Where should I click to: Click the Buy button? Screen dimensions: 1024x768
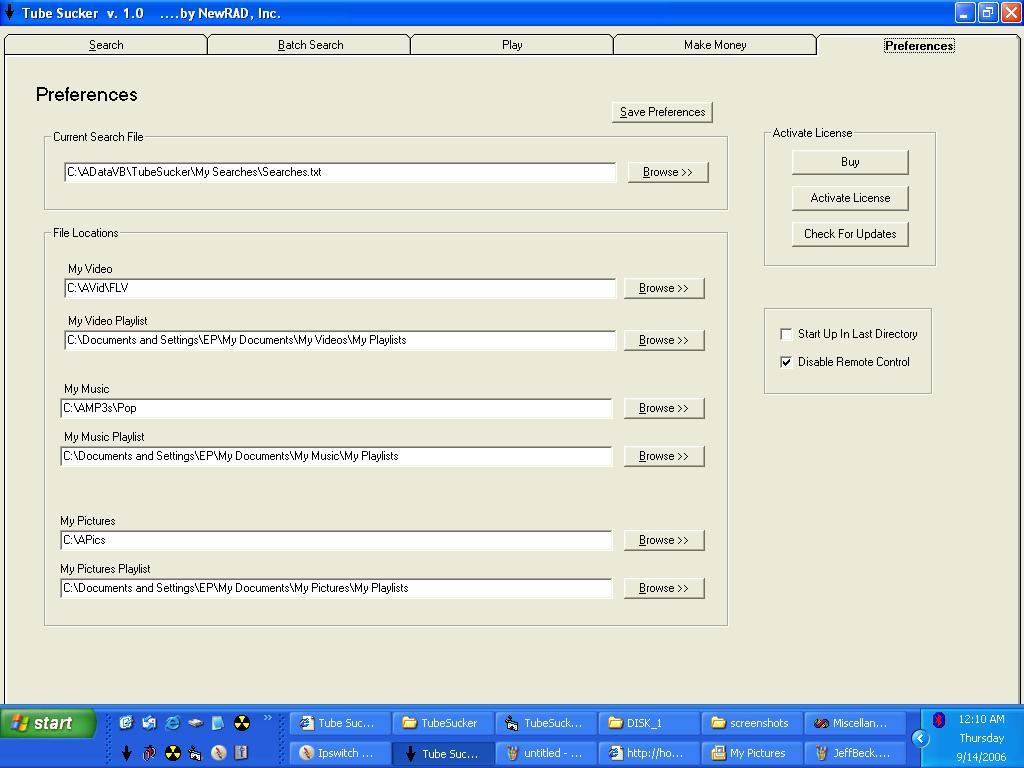tap(850, 162)
